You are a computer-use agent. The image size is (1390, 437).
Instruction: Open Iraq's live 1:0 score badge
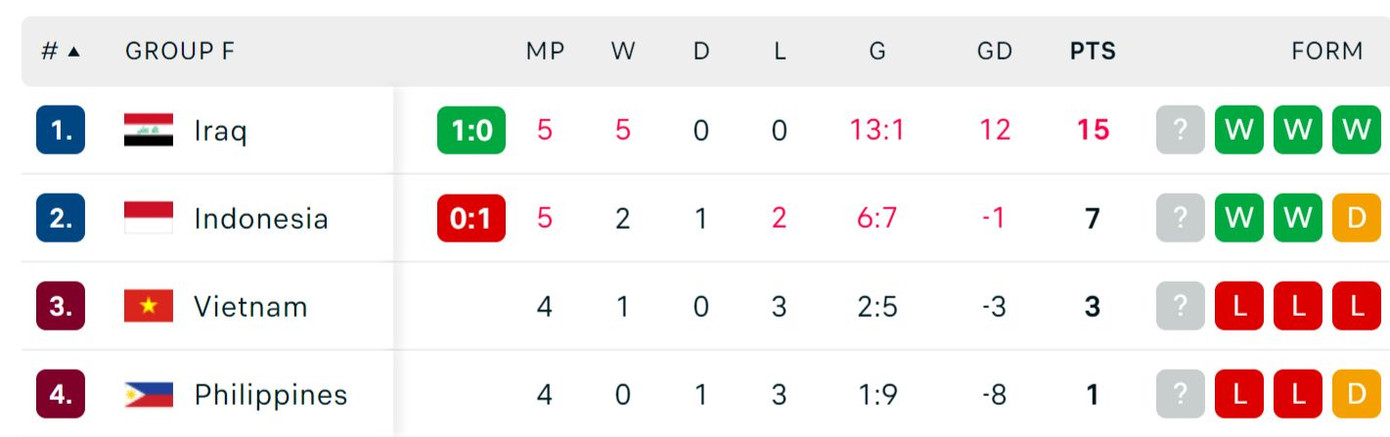click(471, 130)
